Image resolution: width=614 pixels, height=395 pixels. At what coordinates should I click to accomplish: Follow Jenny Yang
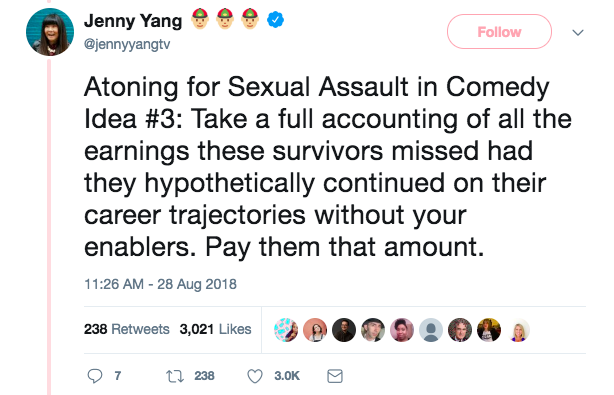pos(499,32)
